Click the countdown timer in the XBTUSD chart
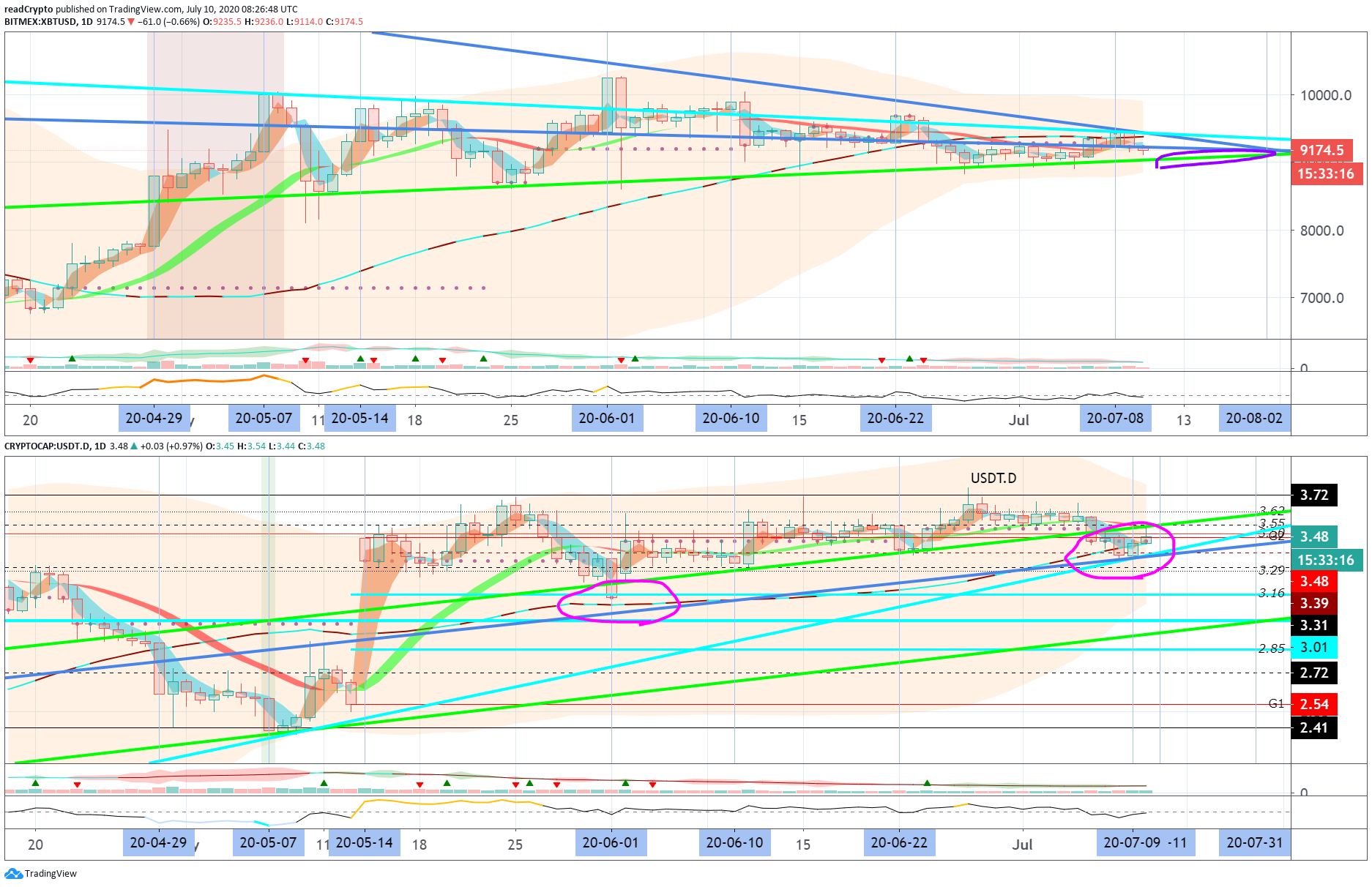 (1327, 173)
